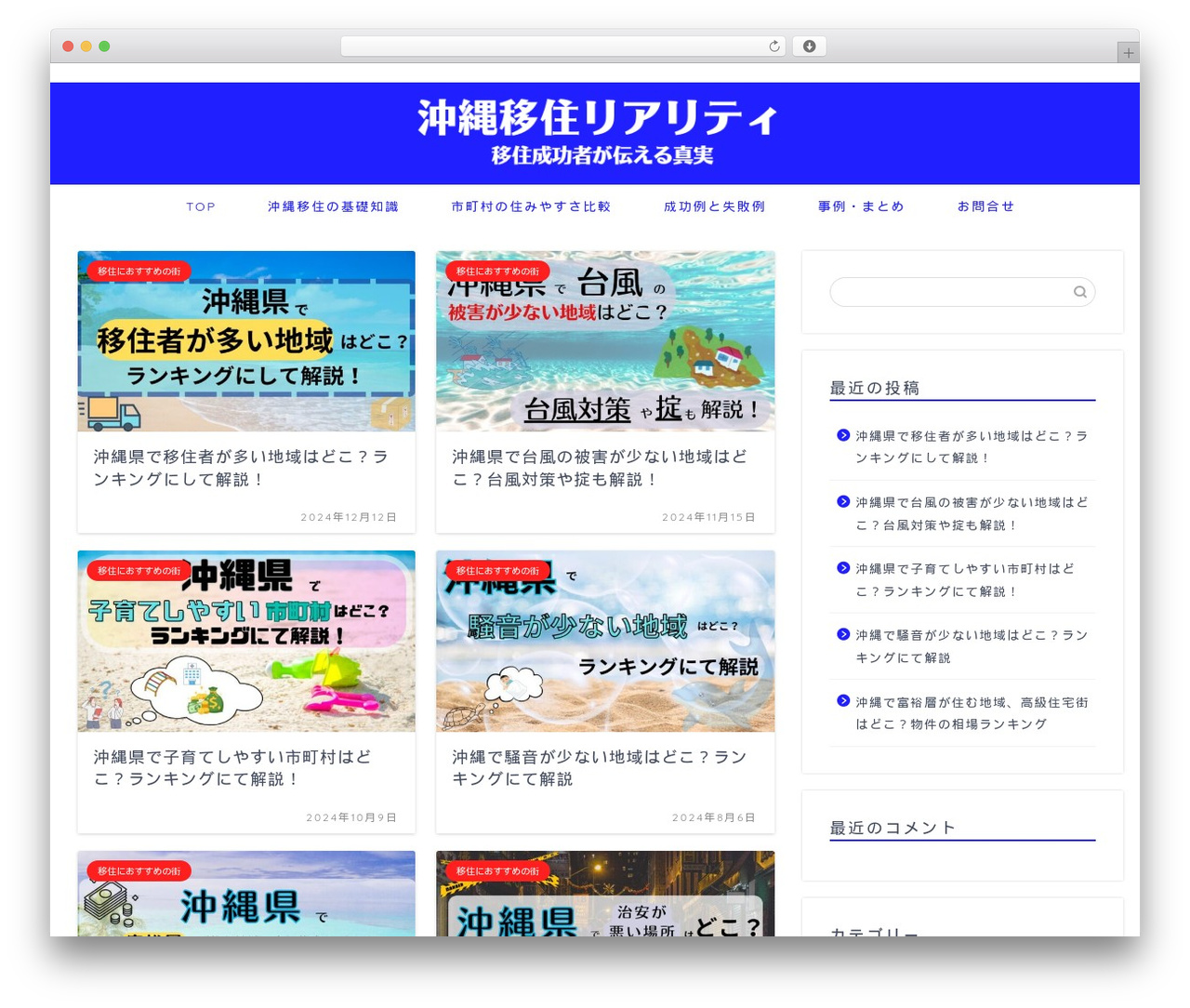This screenshot has width=1190, height=1008.
Task: Click category tag on 騒音 article card
Action: click(x=497, y=571)
